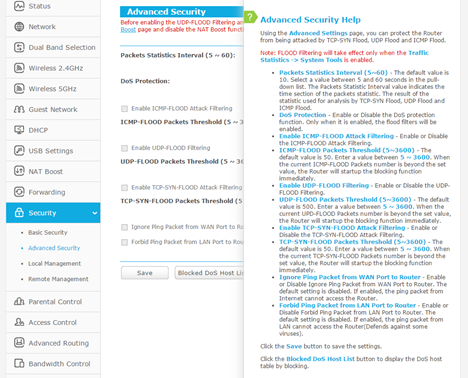Enable ICMP-FLOOD Attack Filtering checkbox

click(124, 109)
